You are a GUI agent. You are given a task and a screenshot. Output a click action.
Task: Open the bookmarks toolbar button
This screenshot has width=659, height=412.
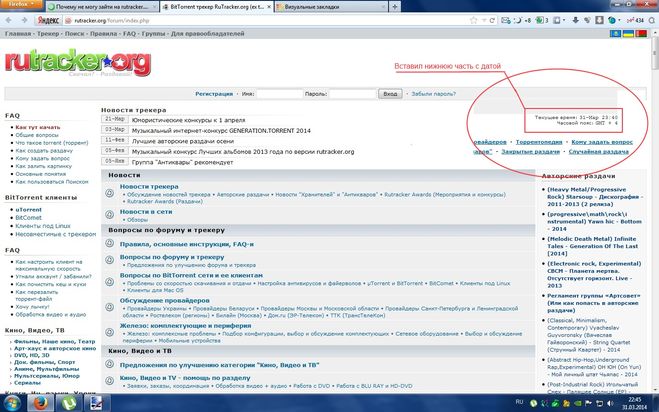click(x=557, y=20)
